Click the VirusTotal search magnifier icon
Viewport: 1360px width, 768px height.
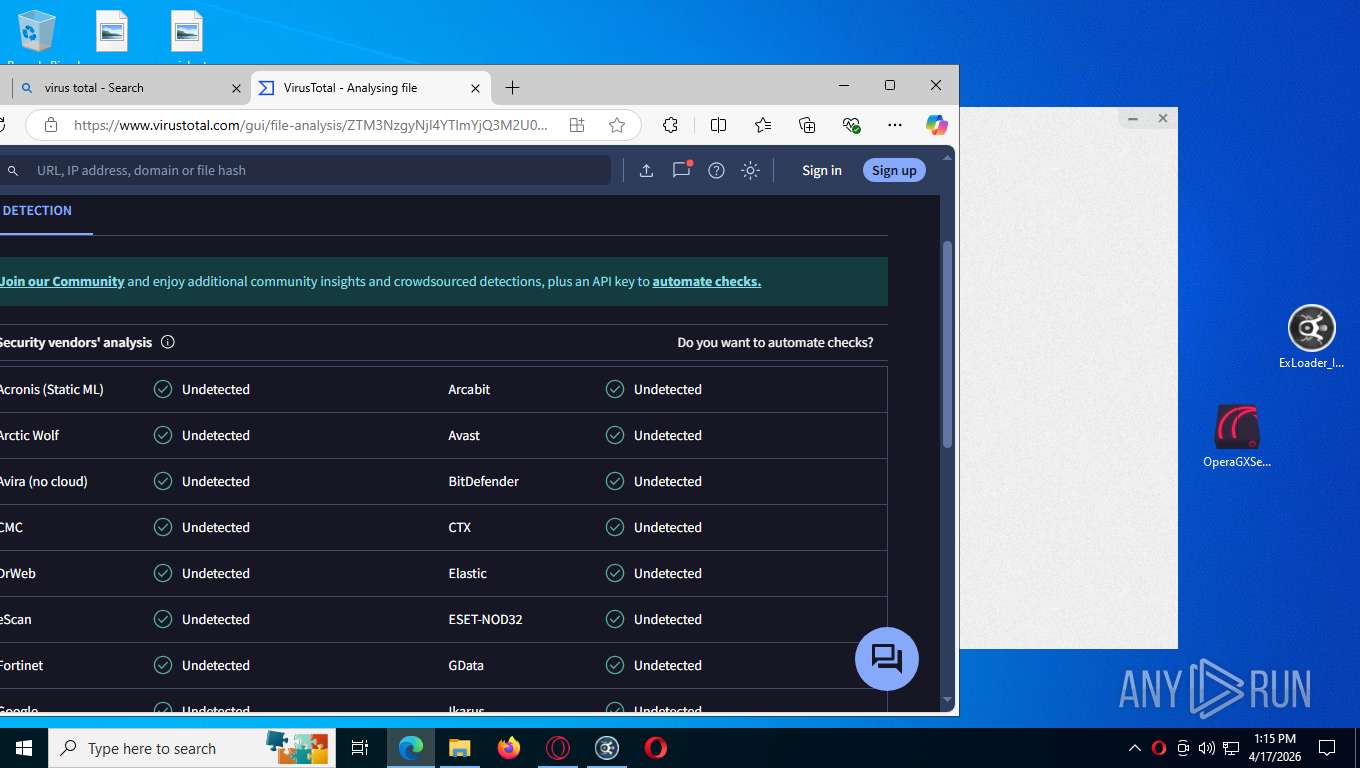[x=13, y=171]
